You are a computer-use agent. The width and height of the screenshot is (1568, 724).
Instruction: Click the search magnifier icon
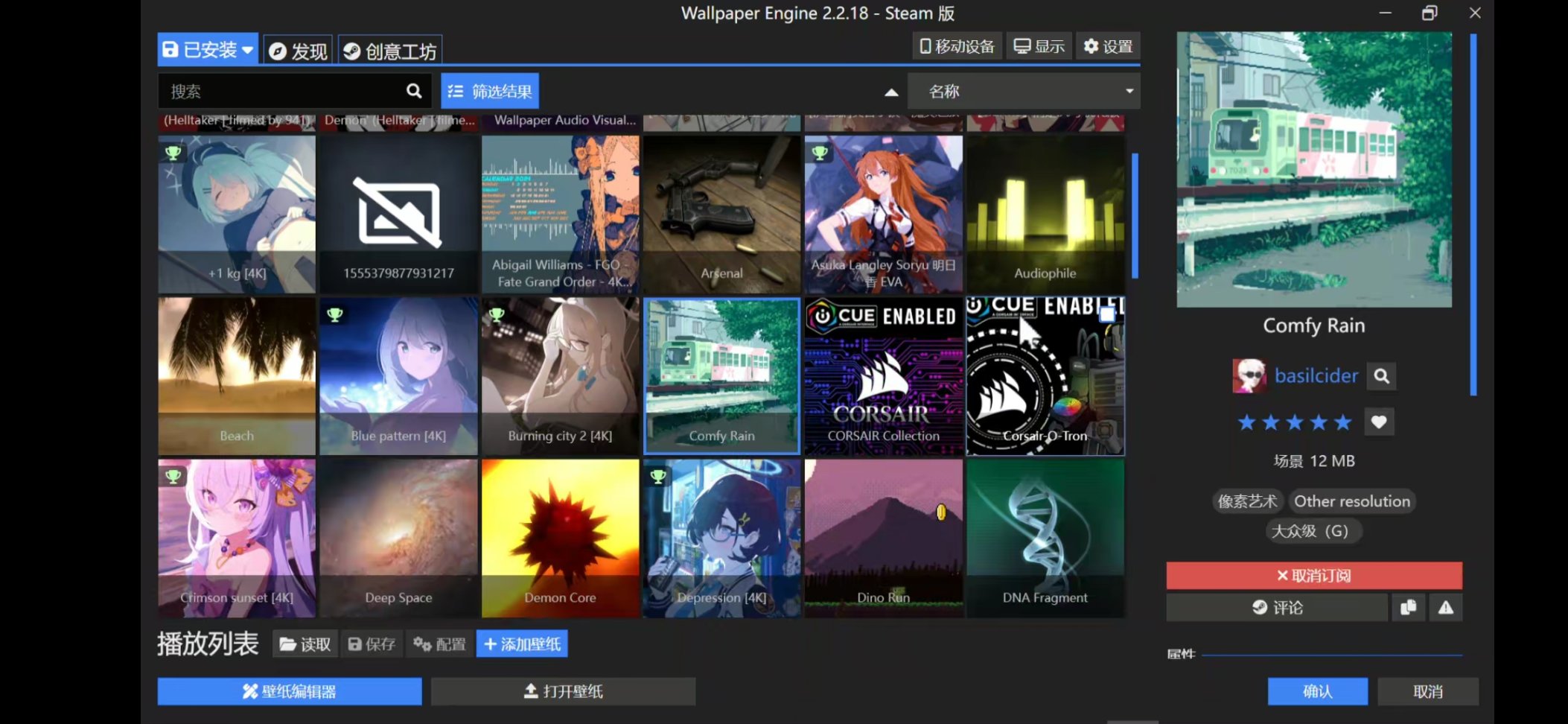[x=414, y=91]
